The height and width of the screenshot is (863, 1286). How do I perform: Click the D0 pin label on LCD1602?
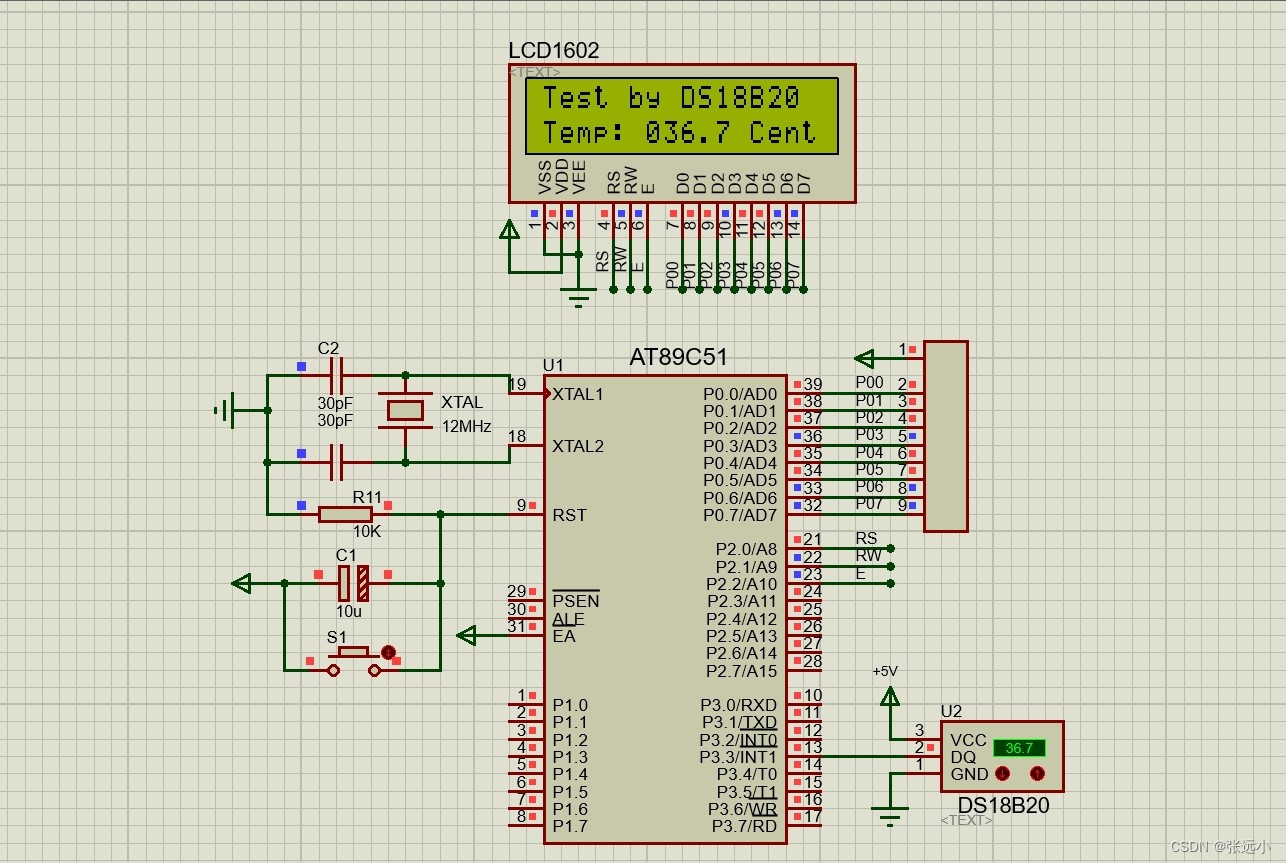[x=684, y=183]
